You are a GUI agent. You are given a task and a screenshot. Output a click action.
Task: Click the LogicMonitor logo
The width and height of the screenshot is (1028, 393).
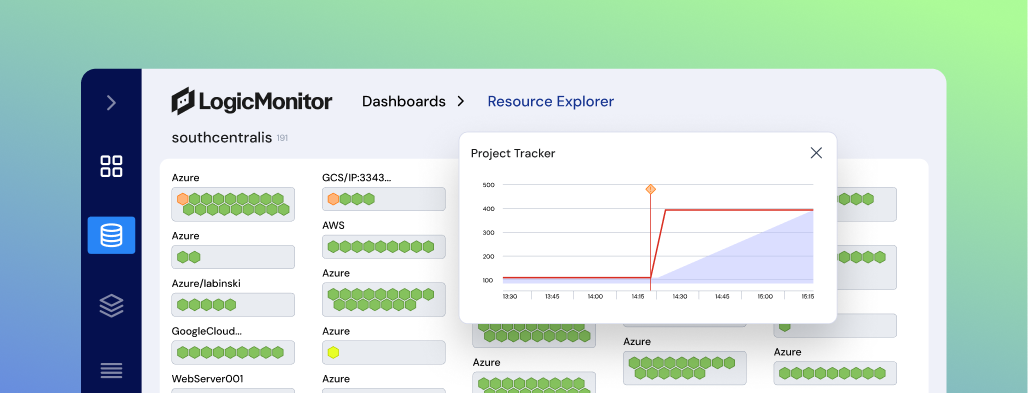coord(252,102)
